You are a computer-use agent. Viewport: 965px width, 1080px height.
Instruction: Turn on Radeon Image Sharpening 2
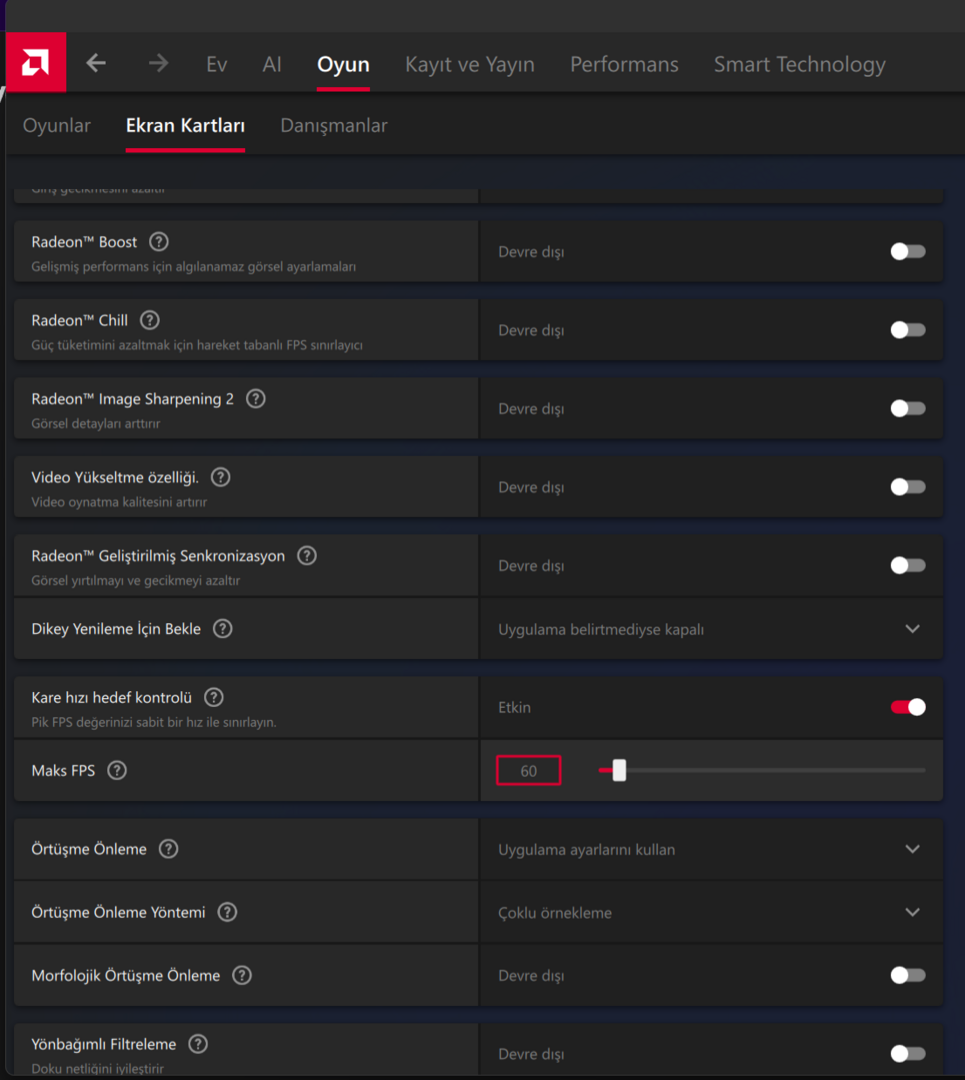click(908, 408)
